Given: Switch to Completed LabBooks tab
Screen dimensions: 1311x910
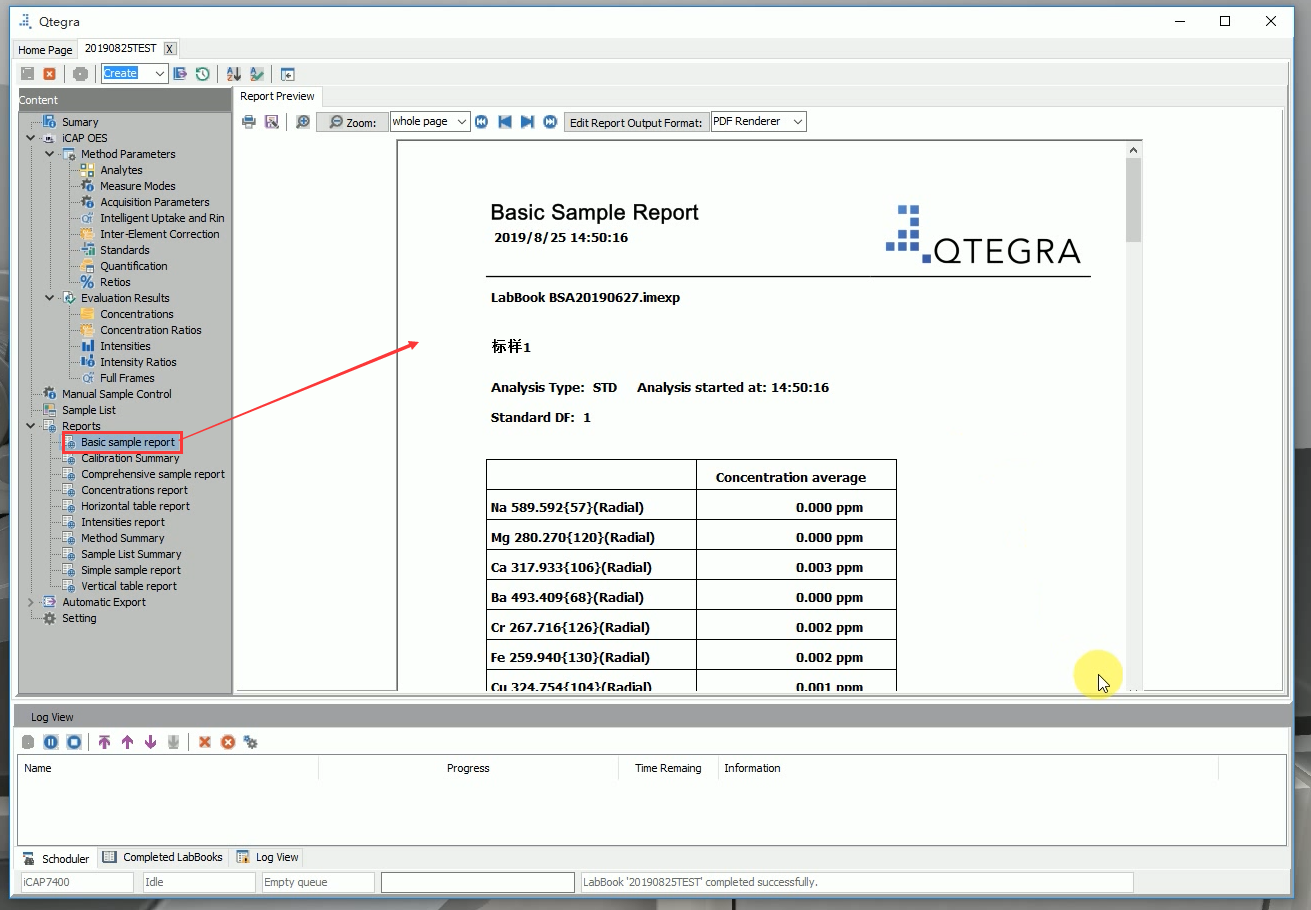Looking at the screenshot, I should click(x=163, y=857).
